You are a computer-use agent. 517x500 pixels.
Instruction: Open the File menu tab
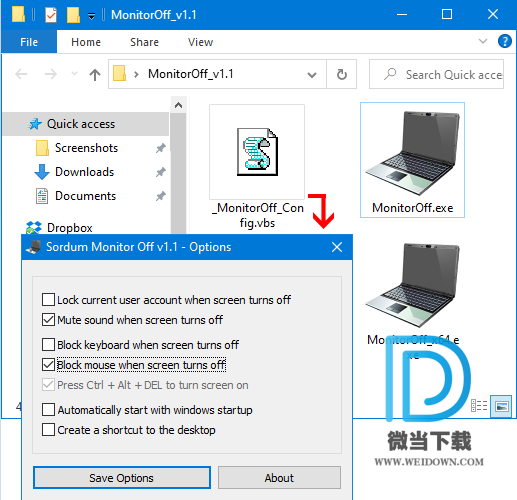pyautogui.click(x=29, y=42)
